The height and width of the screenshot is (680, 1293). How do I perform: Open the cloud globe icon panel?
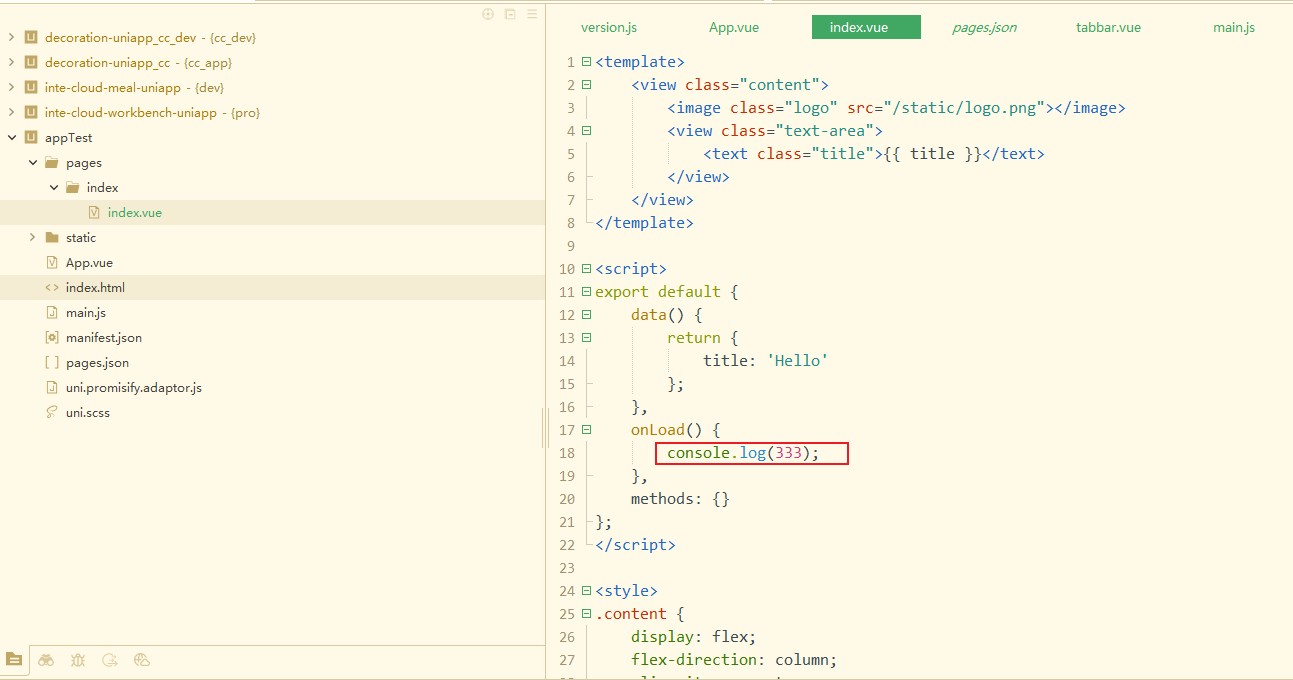142,660
